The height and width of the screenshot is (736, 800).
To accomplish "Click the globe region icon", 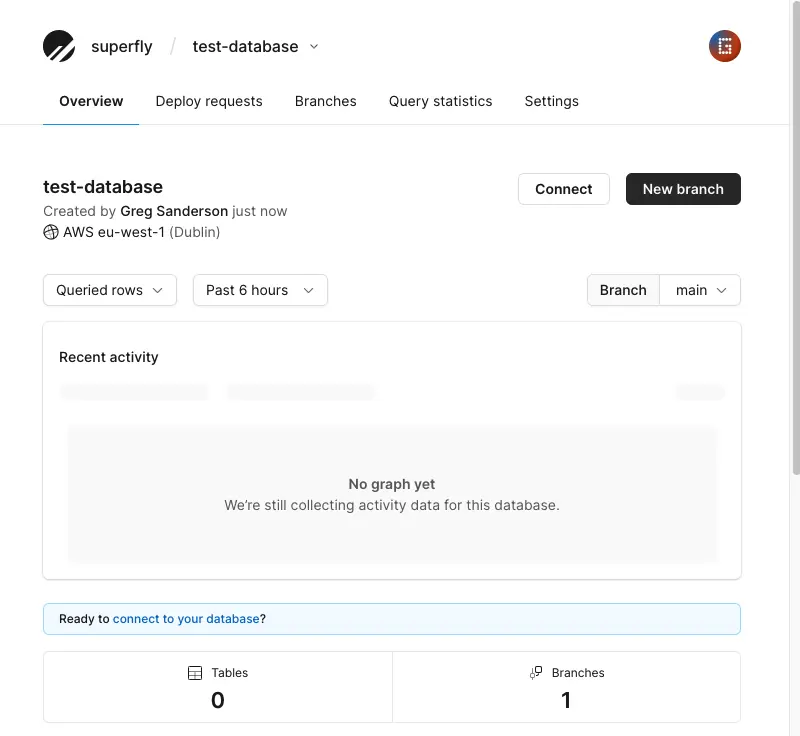I will [x=51, y=232].
